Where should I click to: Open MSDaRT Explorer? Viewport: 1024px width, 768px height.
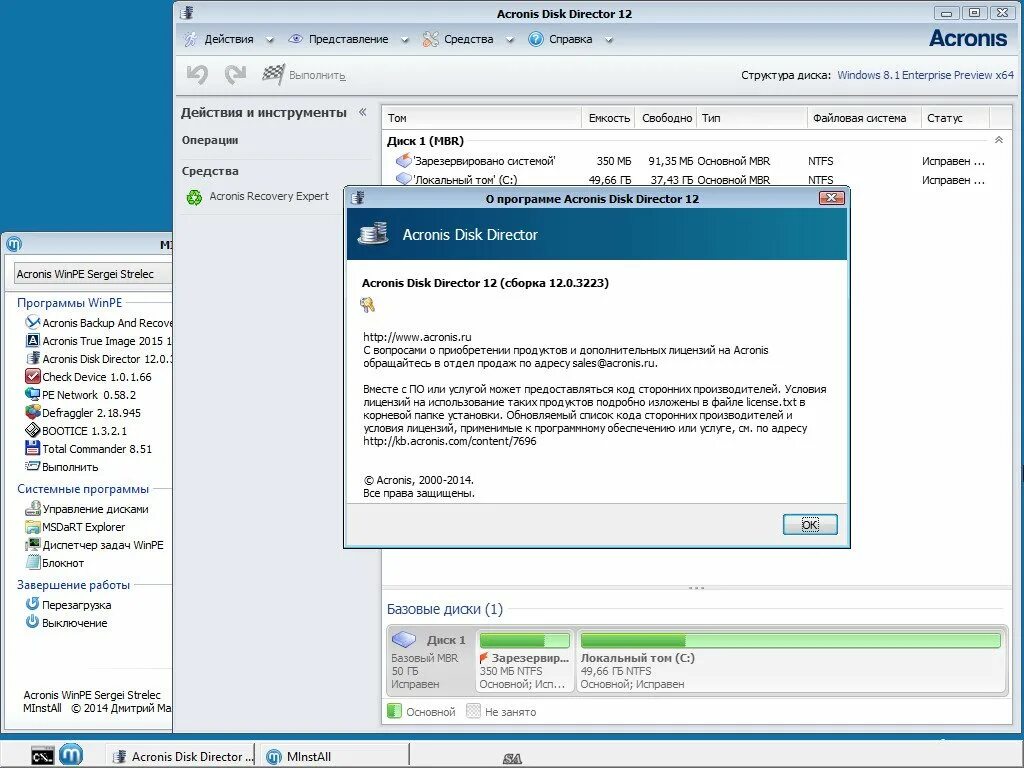pos(75,527)
